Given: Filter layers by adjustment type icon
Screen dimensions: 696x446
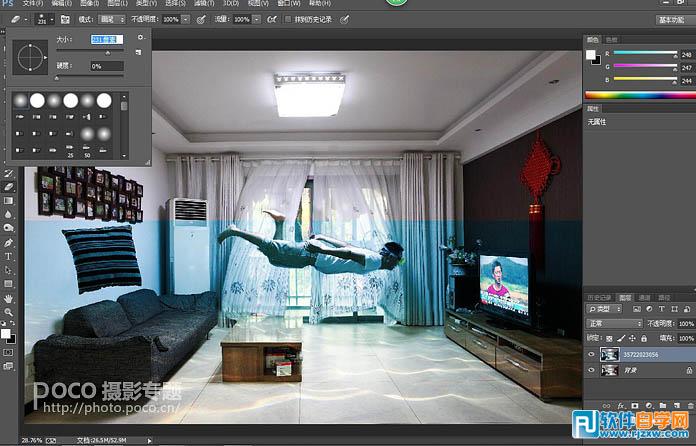Looking at the screenshot, I should [649, 309].
